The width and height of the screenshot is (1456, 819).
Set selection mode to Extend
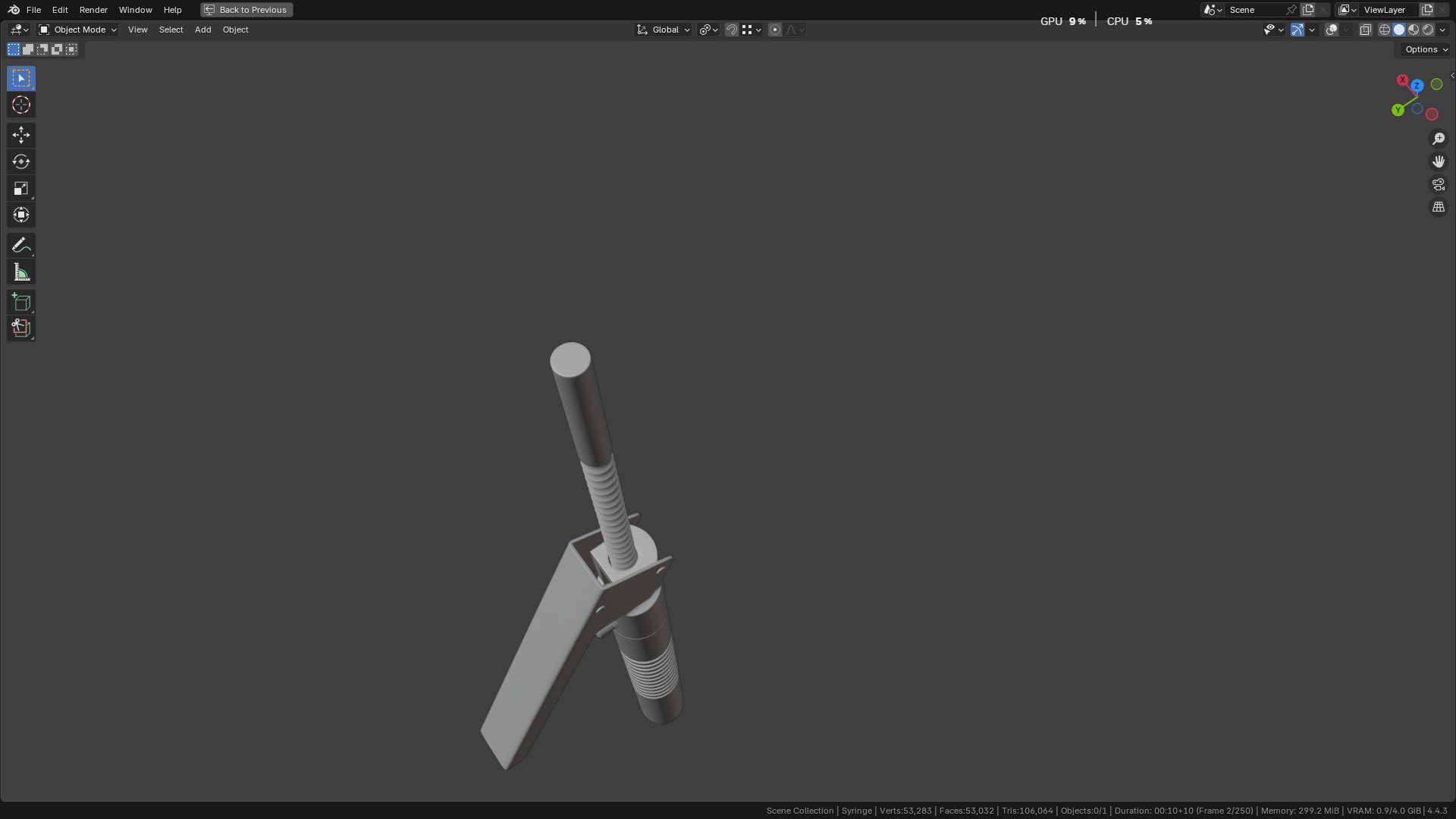coord(28,49)
